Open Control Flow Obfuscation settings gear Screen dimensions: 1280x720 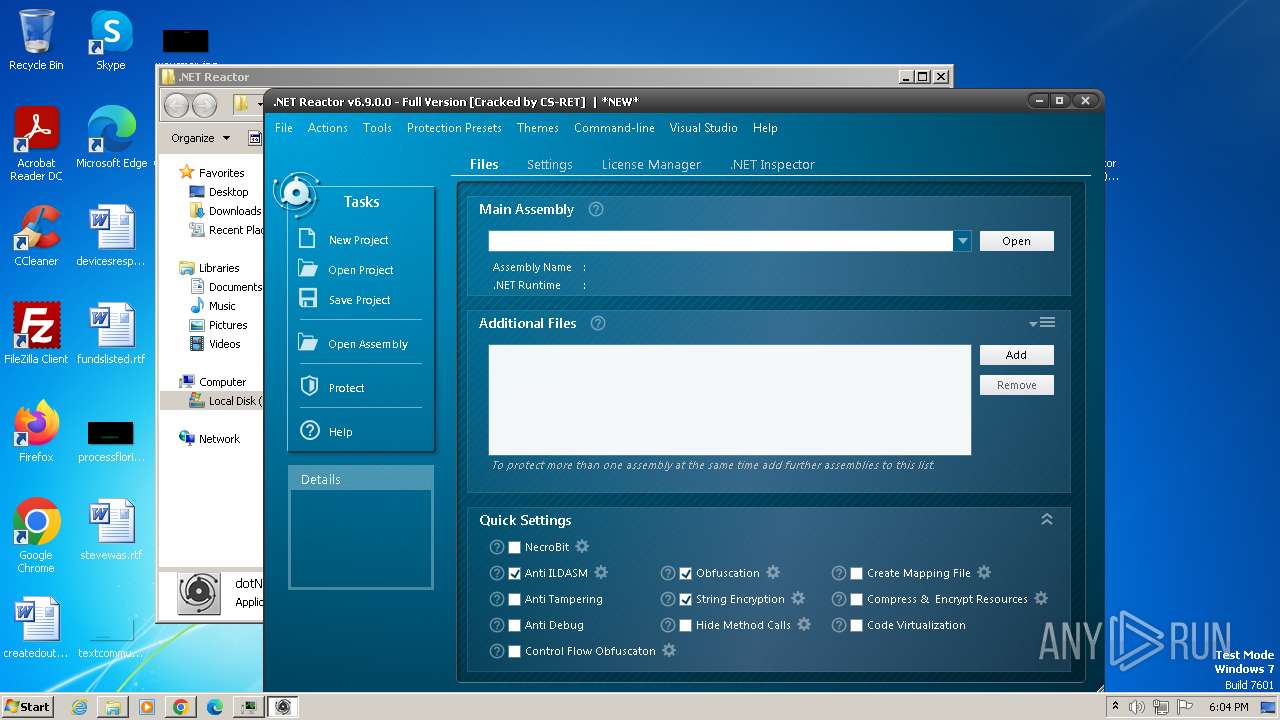coord(669,651)
